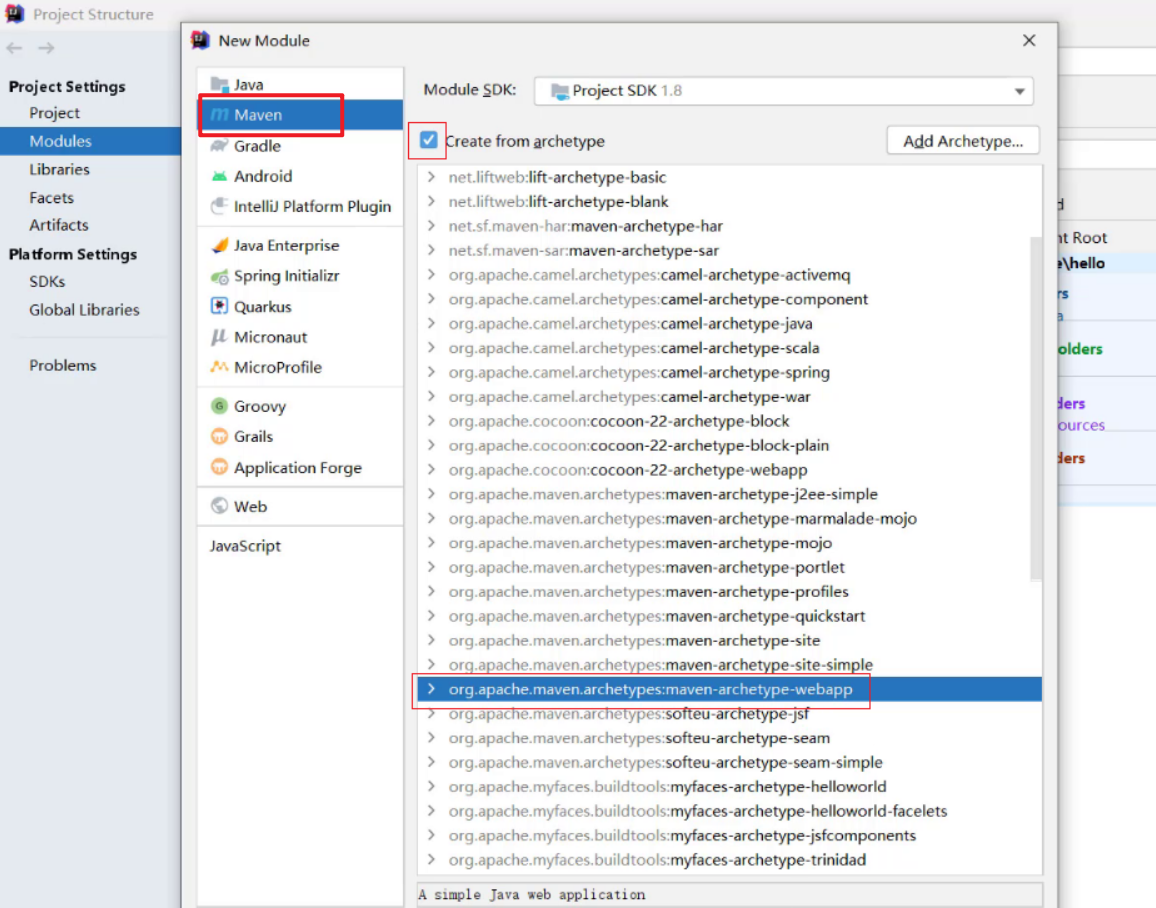Viewport: 1156px width, 908px height.
Task: Select myfaces-archetype-helloworld-facelets row
Action: coord(730,810)
